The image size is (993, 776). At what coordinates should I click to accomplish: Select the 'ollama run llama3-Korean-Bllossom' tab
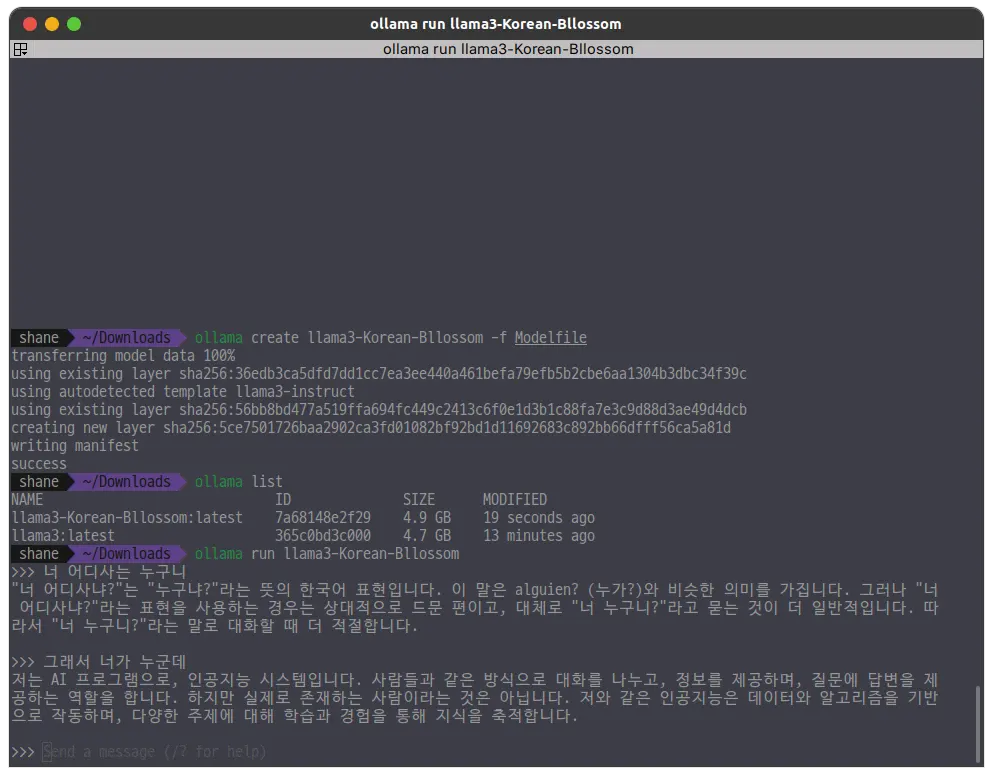coord(507,49)
